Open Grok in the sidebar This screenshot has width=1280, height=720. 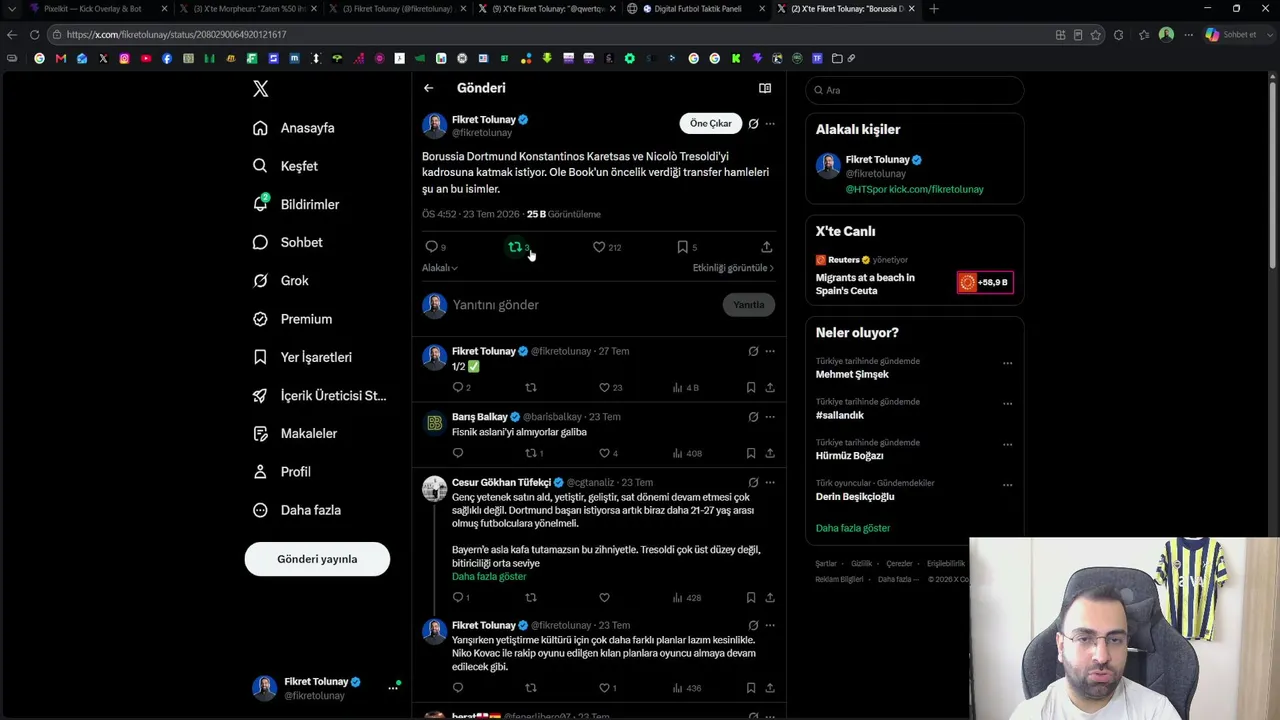(x=281, y=281)
